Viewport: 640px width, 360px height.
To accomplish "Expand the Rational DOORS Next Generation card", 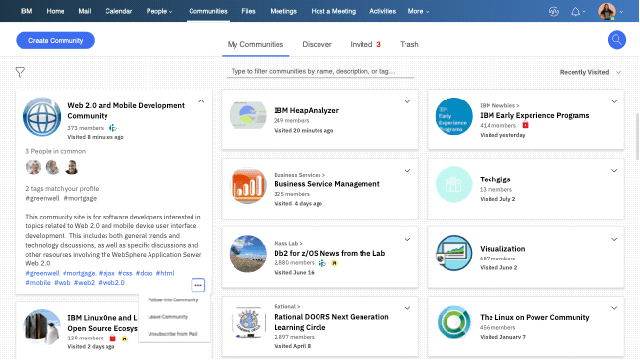I will click(x=407, y=308).
